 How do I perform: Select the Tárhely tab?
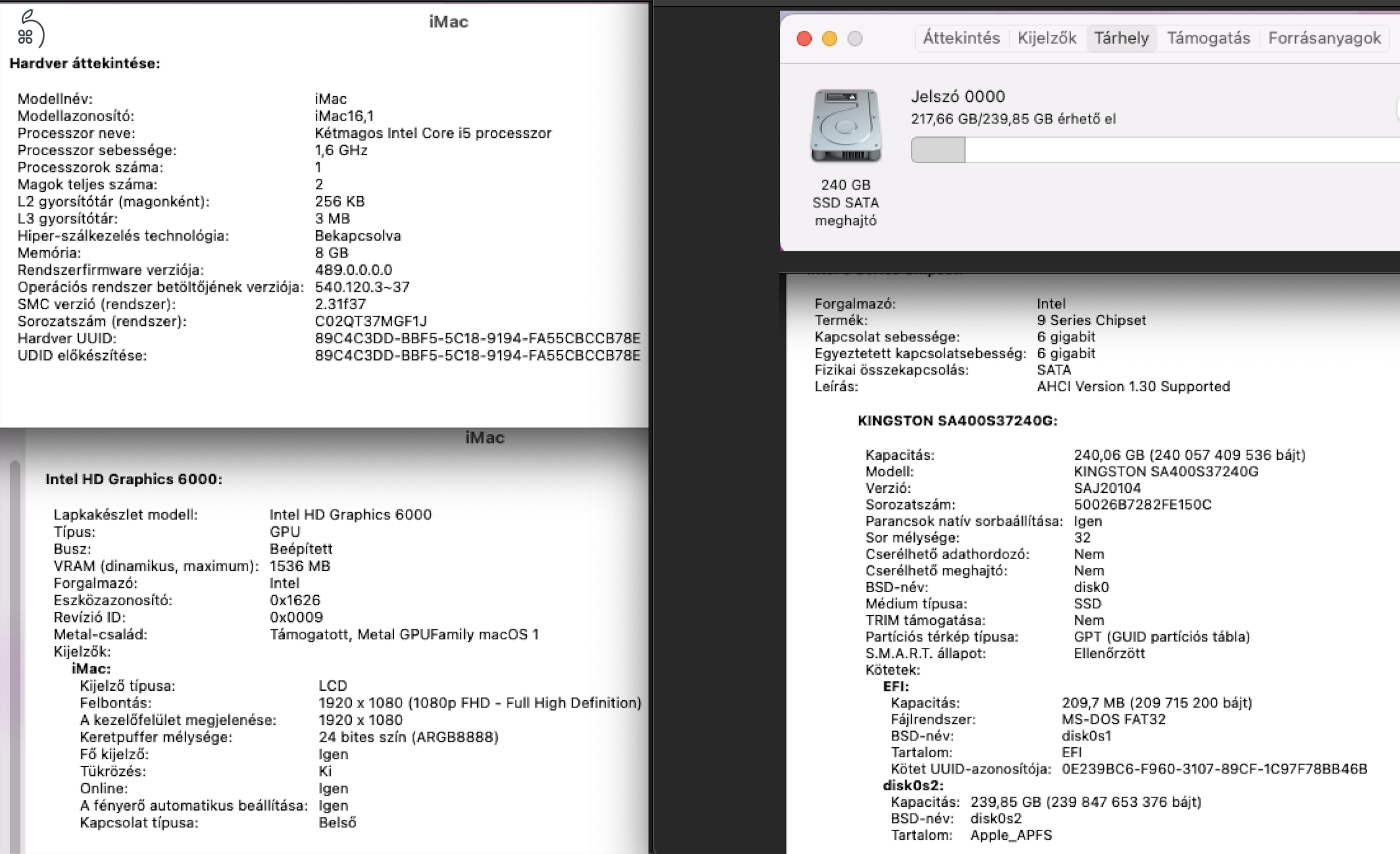click(1121, 38)
